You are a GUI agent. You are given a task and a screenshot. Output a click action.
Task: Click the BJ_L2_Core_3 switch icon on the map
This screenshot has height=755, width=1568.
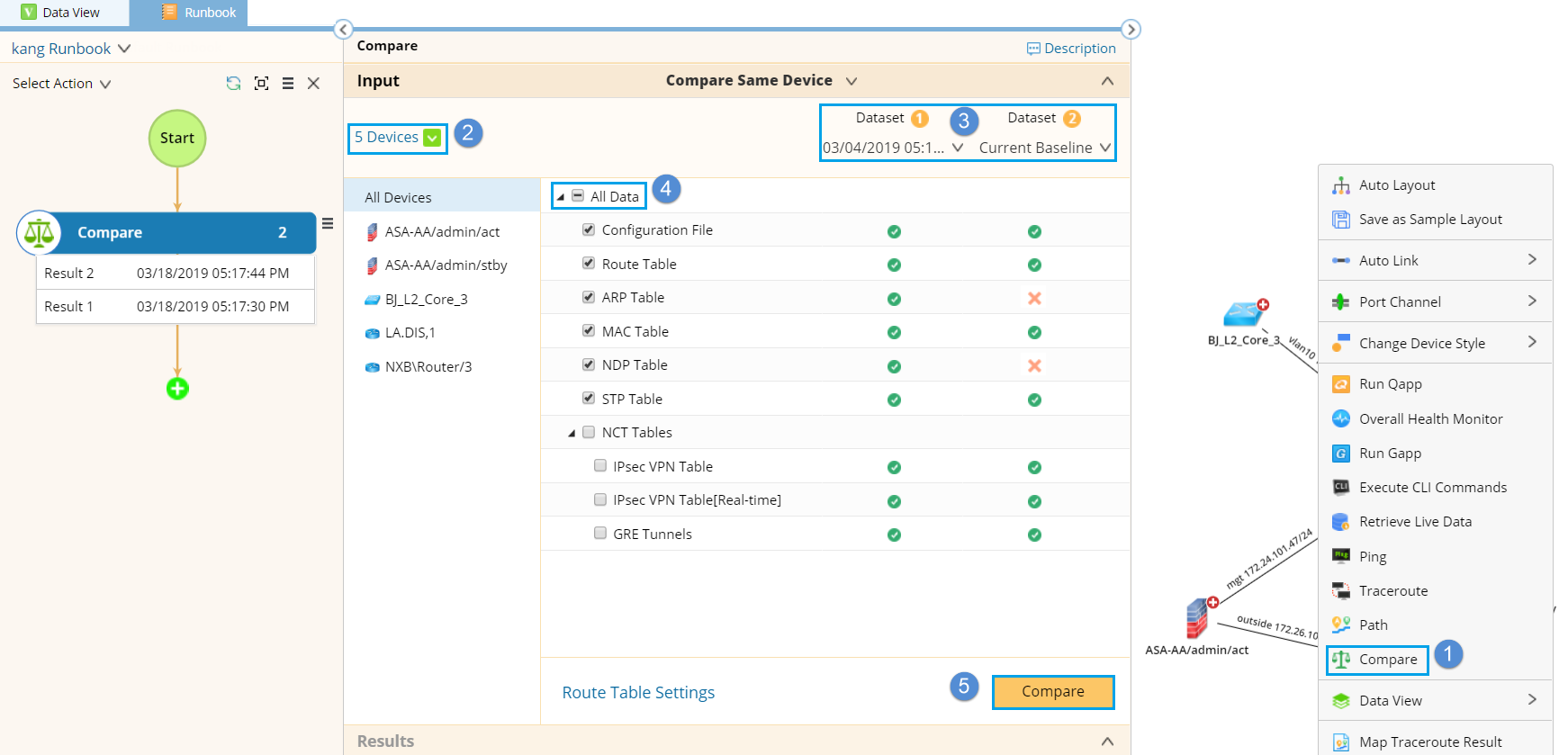pyautogui.click(x=1244, y=314)
